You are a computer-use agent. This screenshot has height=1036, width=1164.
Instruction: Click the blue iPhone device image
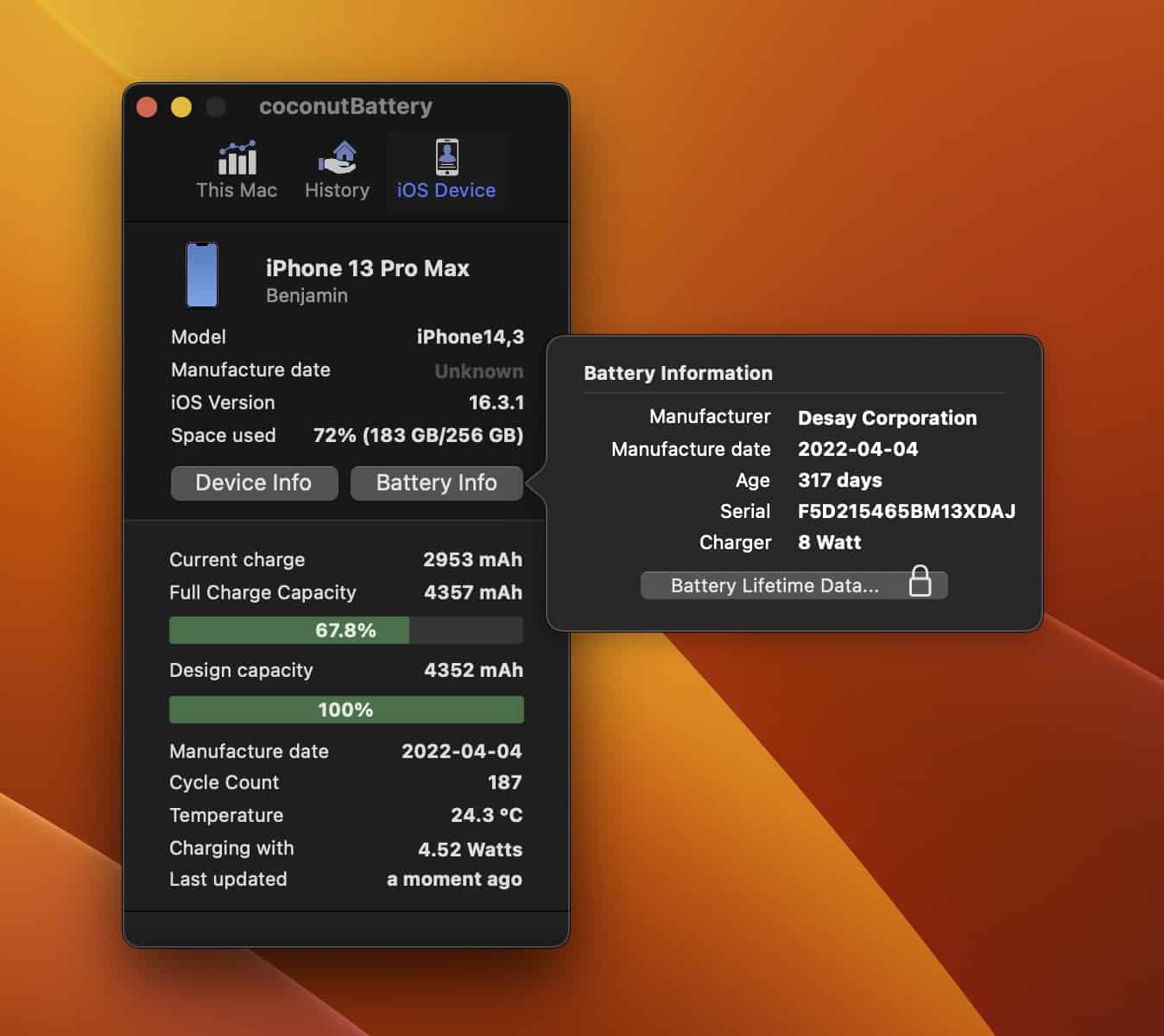coord(202,275)
